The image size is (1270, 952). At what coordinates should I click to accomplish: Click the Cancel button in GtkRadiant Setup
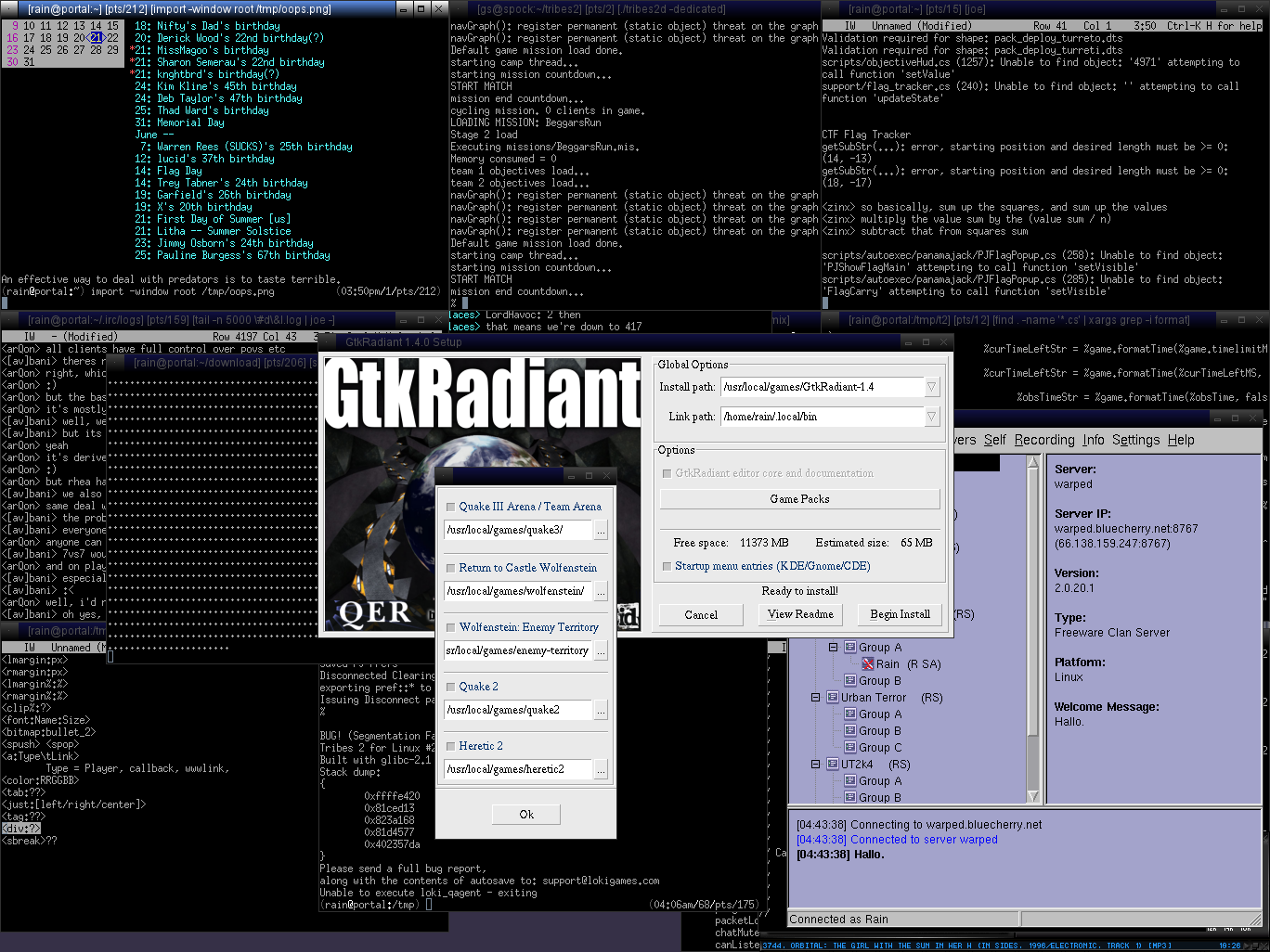coord(701,614)
